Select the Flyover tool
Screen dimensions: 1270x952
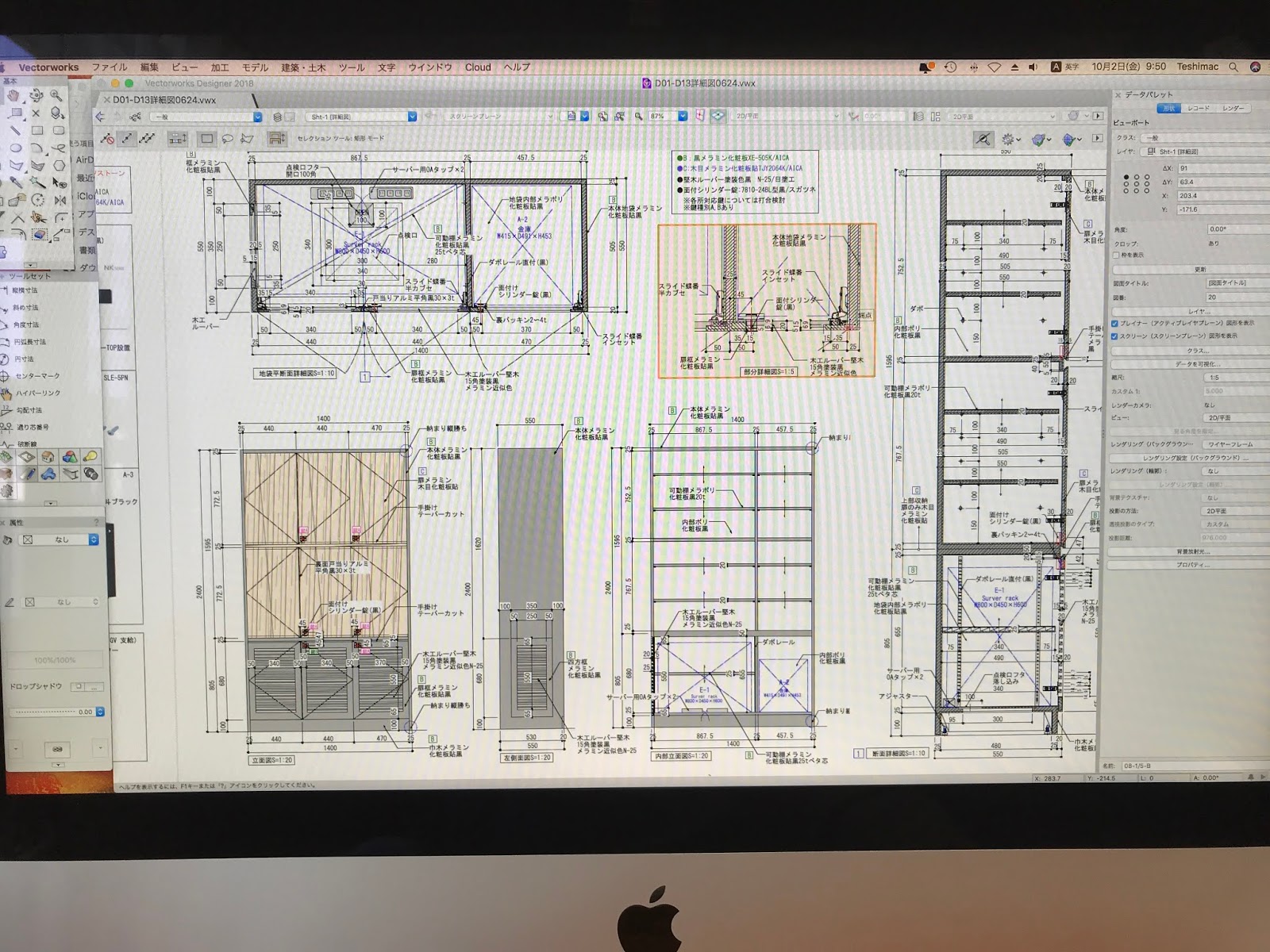click(37, 95)
